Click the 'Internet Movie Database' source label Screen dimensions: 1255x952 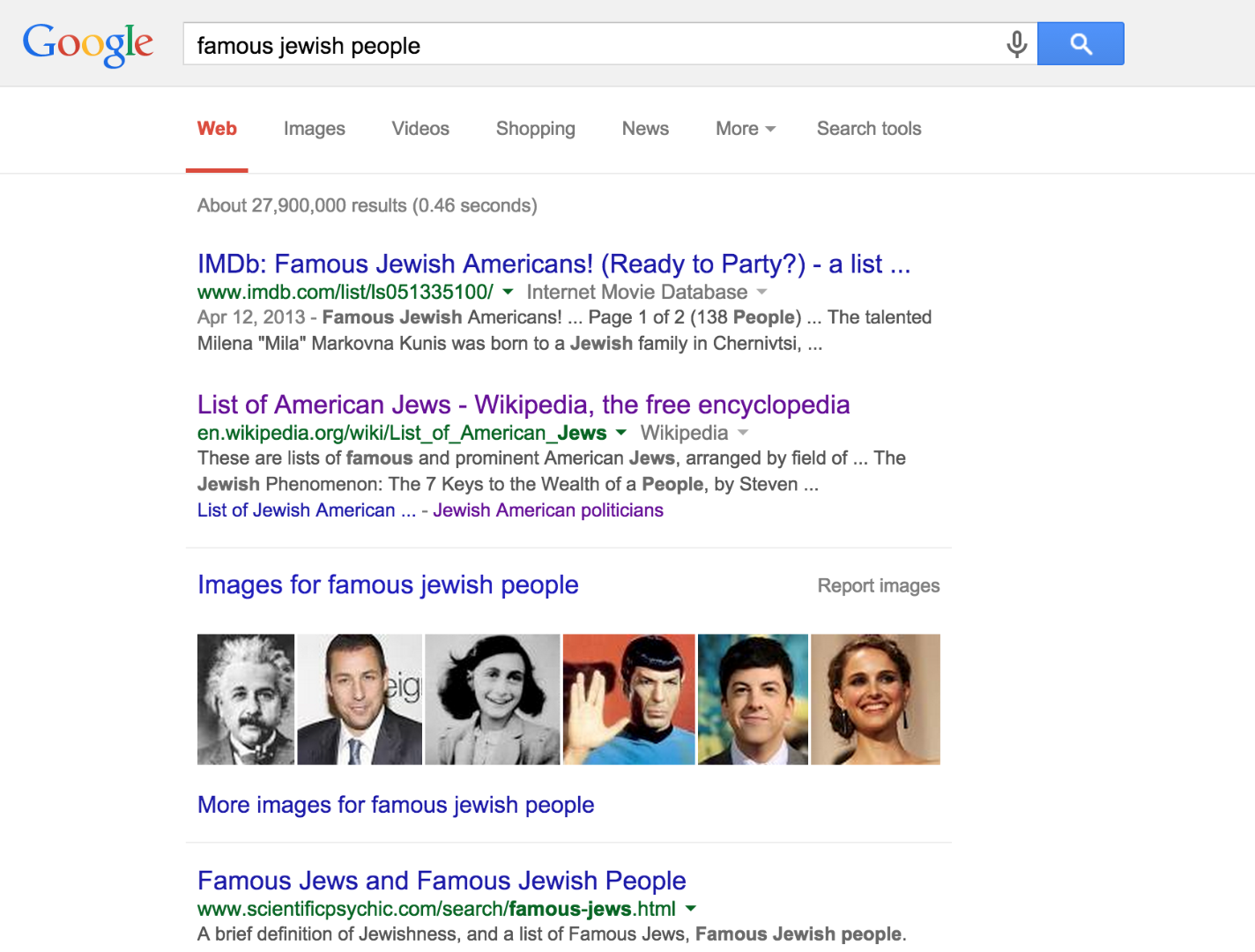[x=637, y=292]
